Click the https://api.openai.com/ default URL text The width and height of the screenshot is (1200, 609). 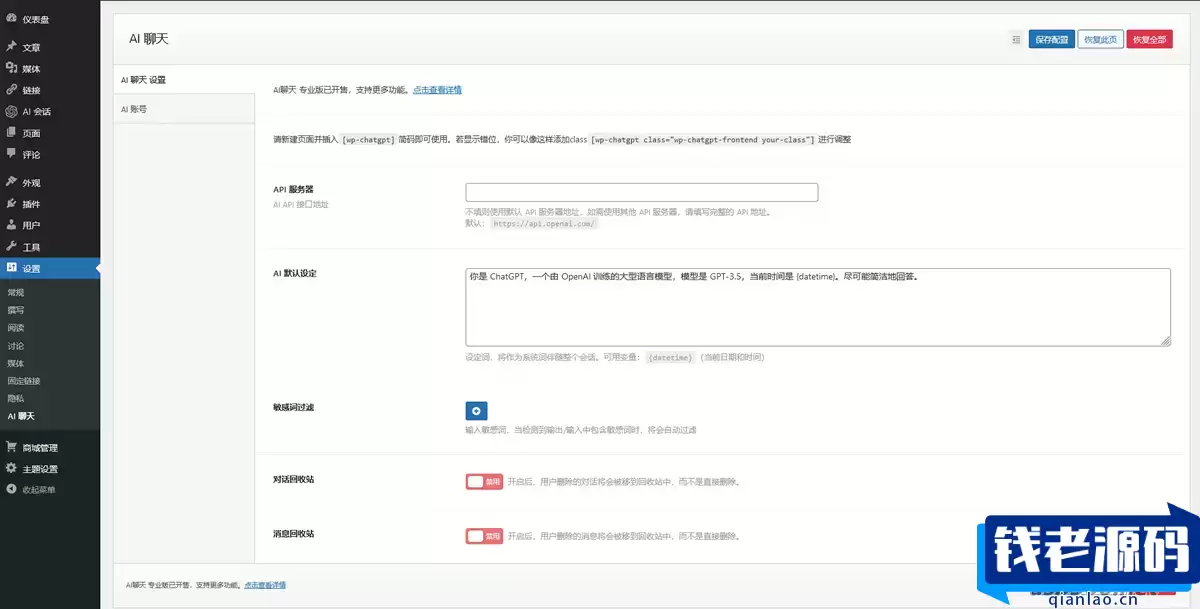(x=544, y=224)
